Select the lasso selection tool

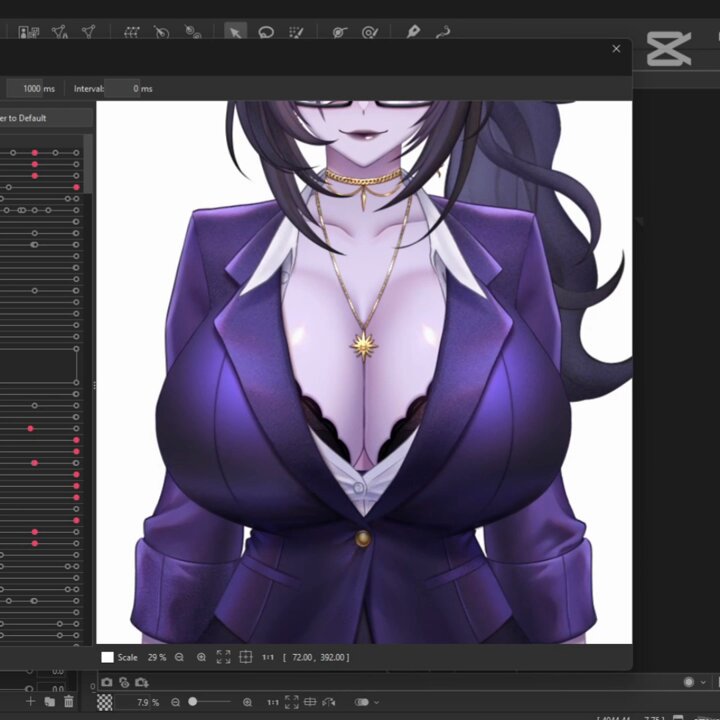point(266,32)
